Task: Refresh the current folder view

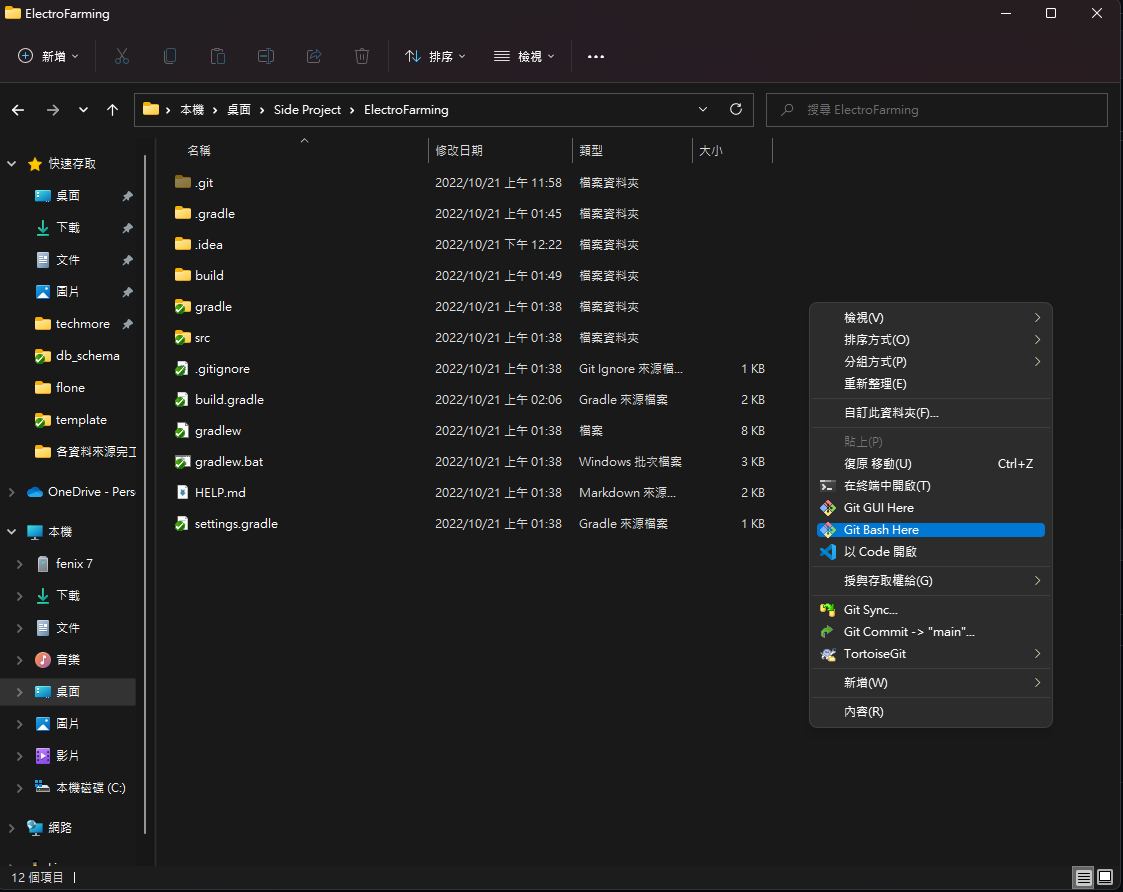Action: point(736,109)
